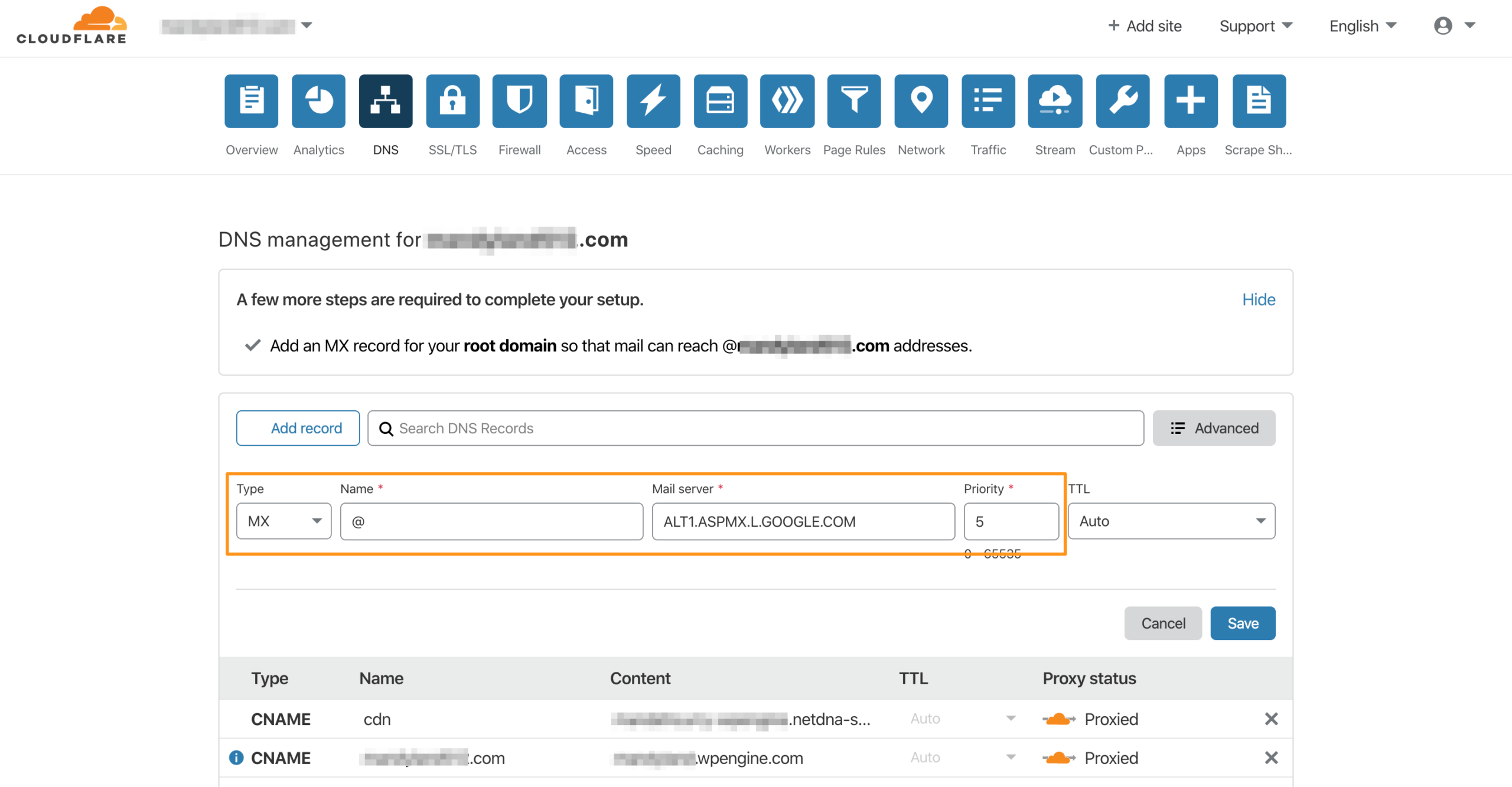Open the Analytics pie chart icon

[318, 101]
